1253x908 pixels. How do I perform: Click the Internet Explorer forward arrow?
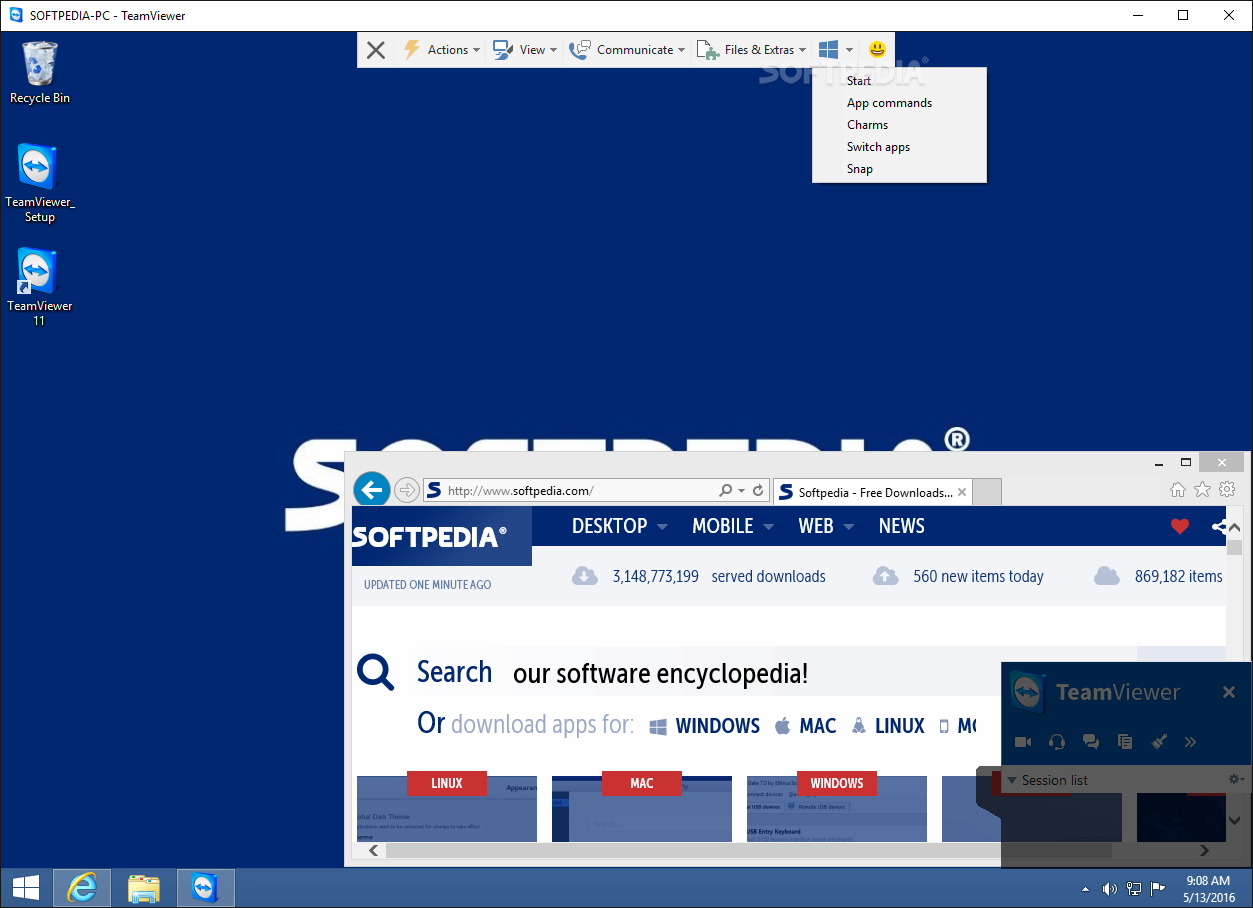pos(407,490)
